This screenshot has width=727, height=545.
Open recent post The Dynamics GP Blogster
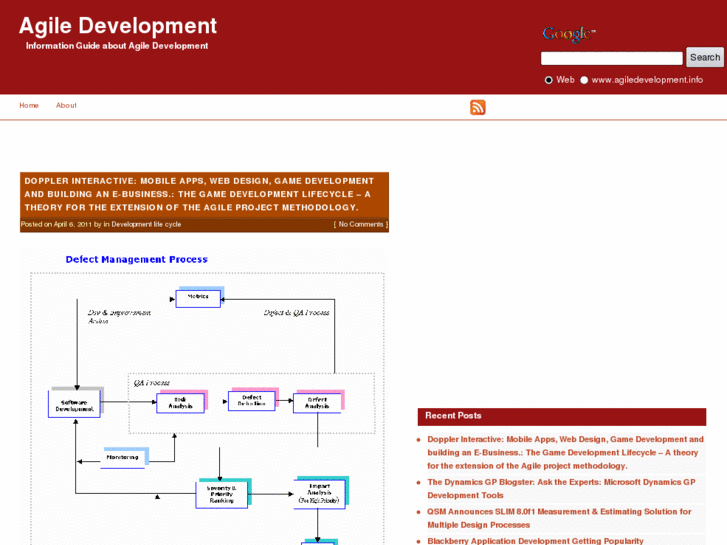[x=561, y=488]
